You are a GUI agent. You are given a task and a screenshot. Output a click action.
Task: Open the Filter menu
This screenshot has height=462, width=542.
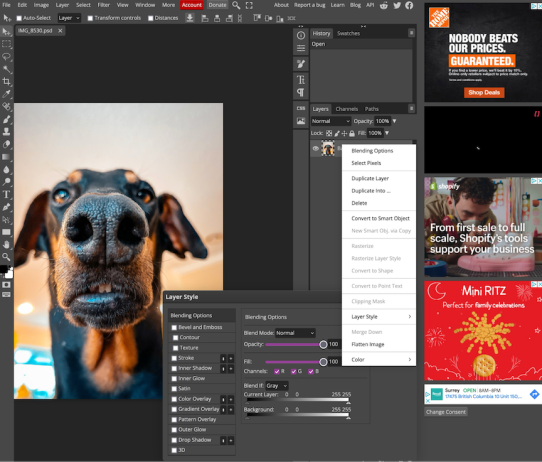click(x=103, y=5)
